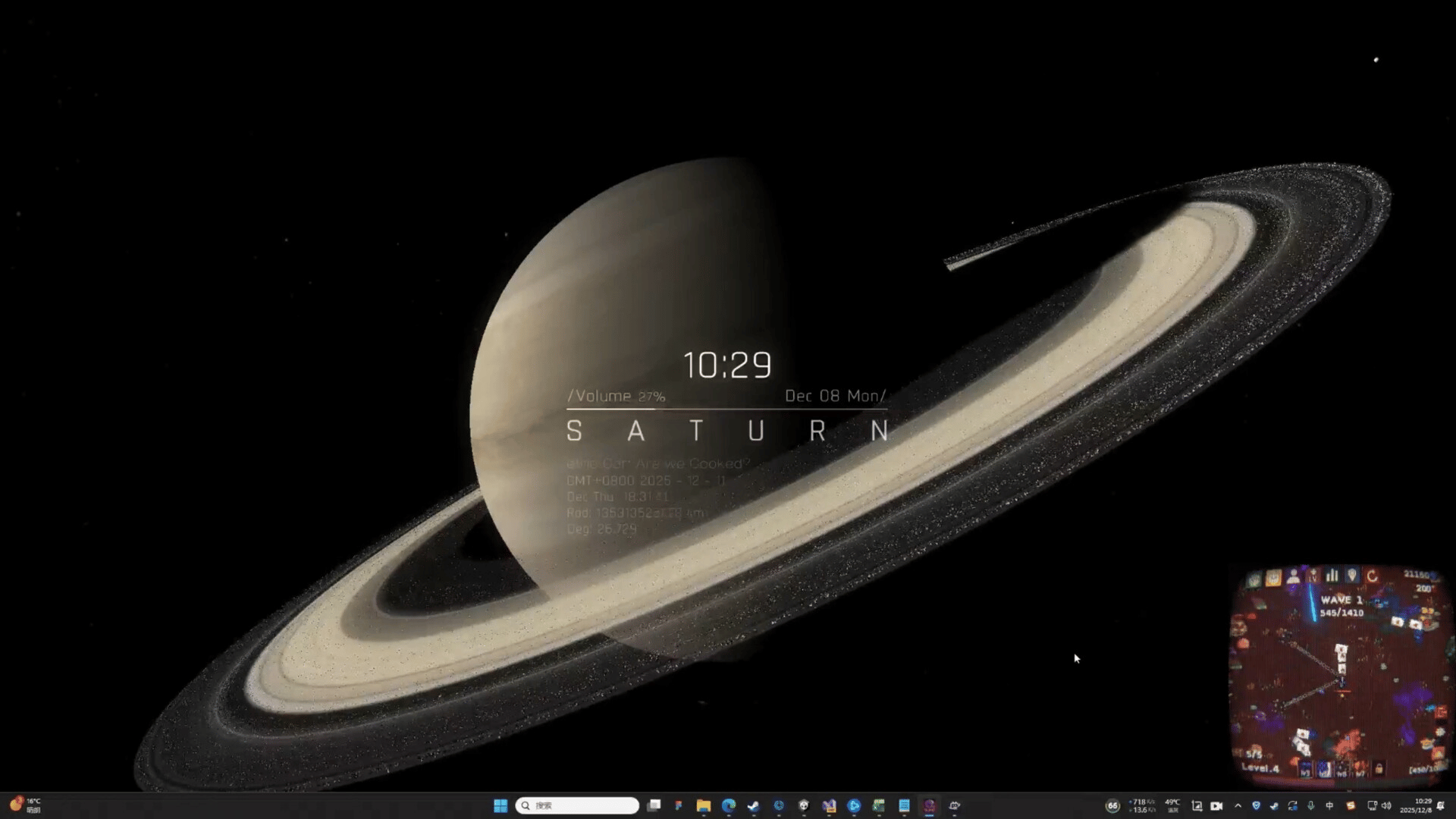Open notification bell in tray
This screenshot has height=819, width=1456.
1441,805
